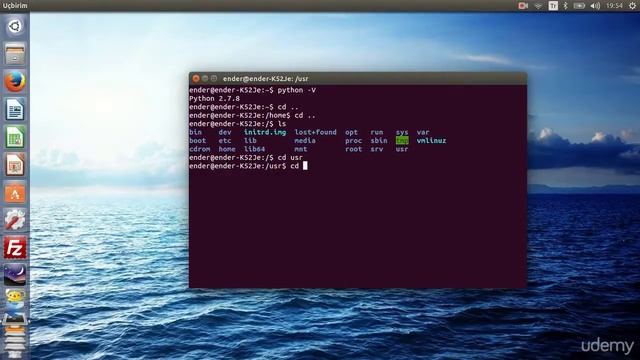
Task: Maximize the terminal window
Action: [x=214, y=78]
